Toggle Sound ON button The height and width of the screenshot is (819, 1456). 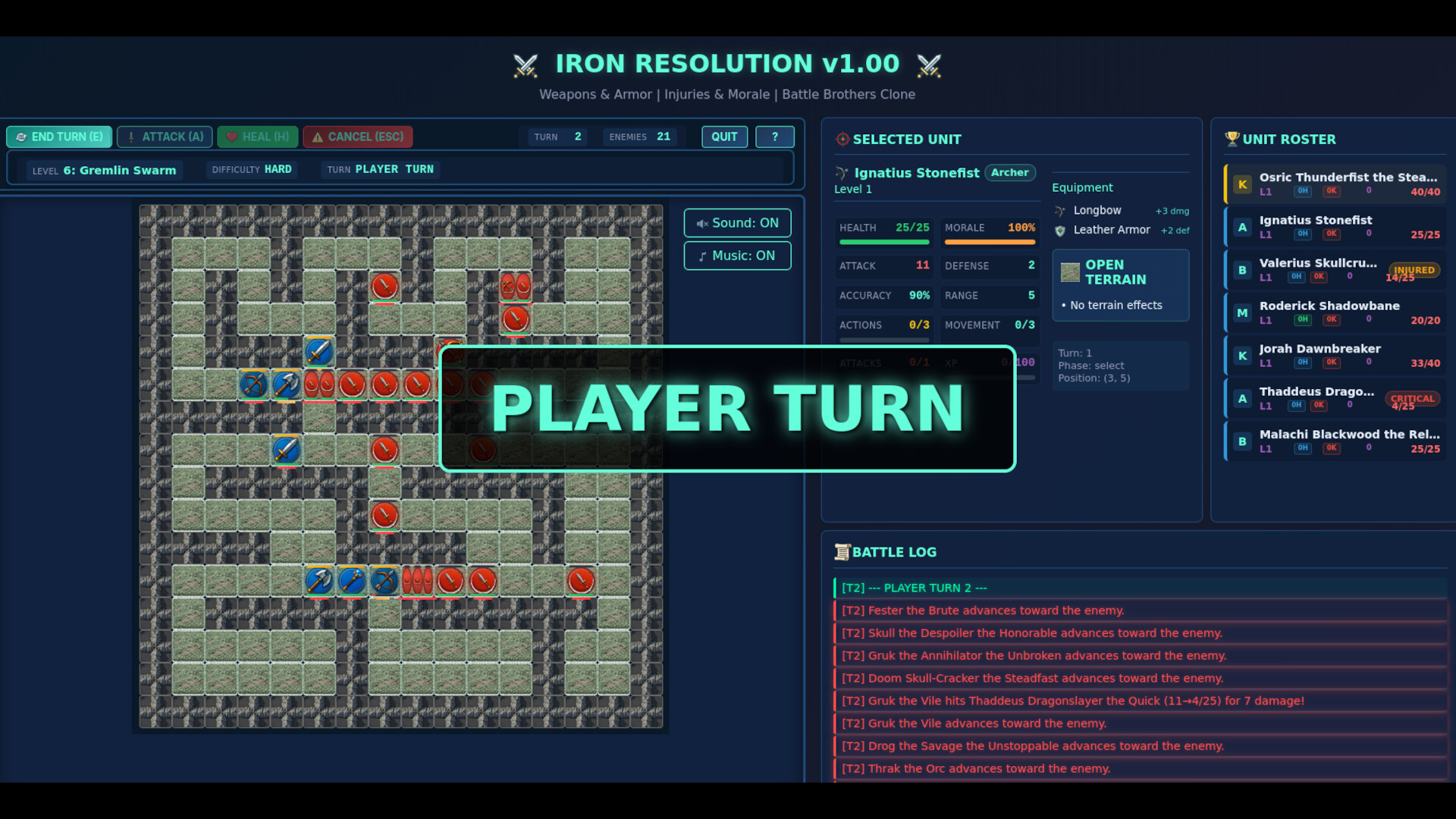(x=737, y=223)
